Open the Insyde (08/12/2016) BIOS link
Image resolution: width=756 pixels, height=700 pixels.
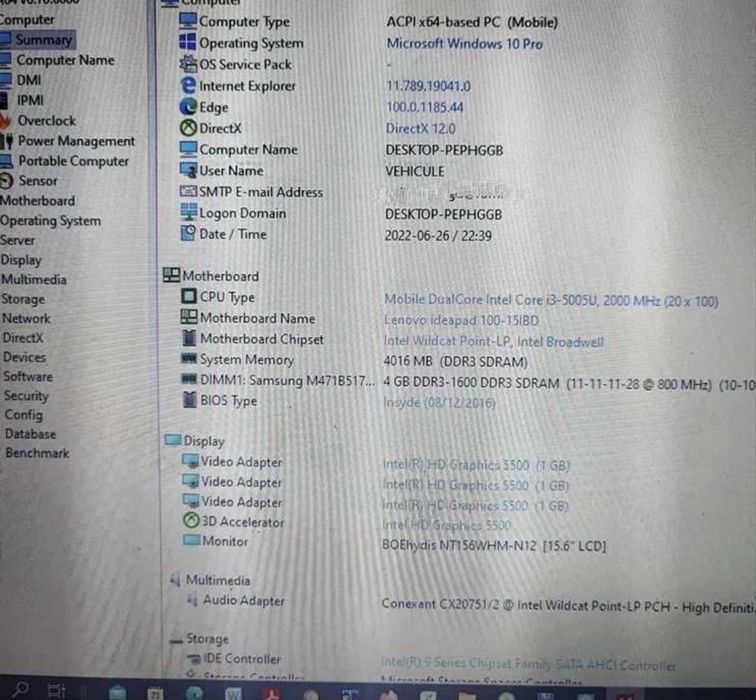[x=439, y=403]
